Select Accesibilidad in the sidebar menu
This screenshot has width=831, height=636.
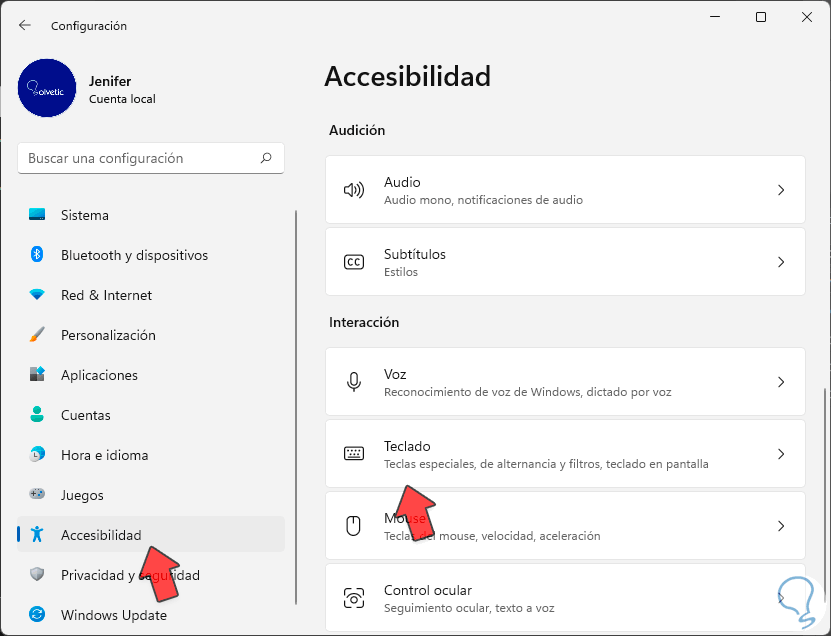click(101, 535)
